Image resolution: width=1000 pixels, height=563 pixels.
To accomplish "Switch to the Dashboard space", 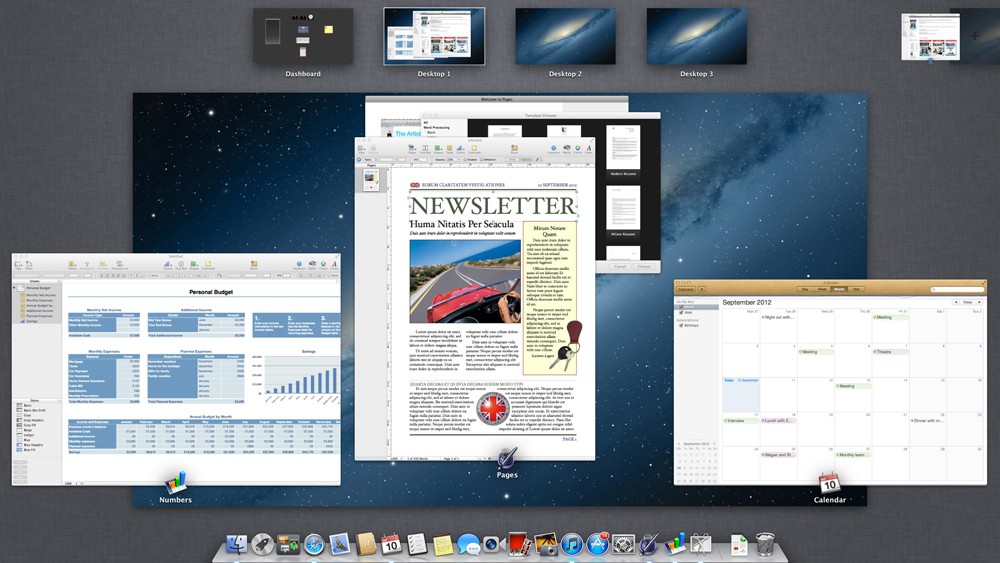I will click(302, 37).
